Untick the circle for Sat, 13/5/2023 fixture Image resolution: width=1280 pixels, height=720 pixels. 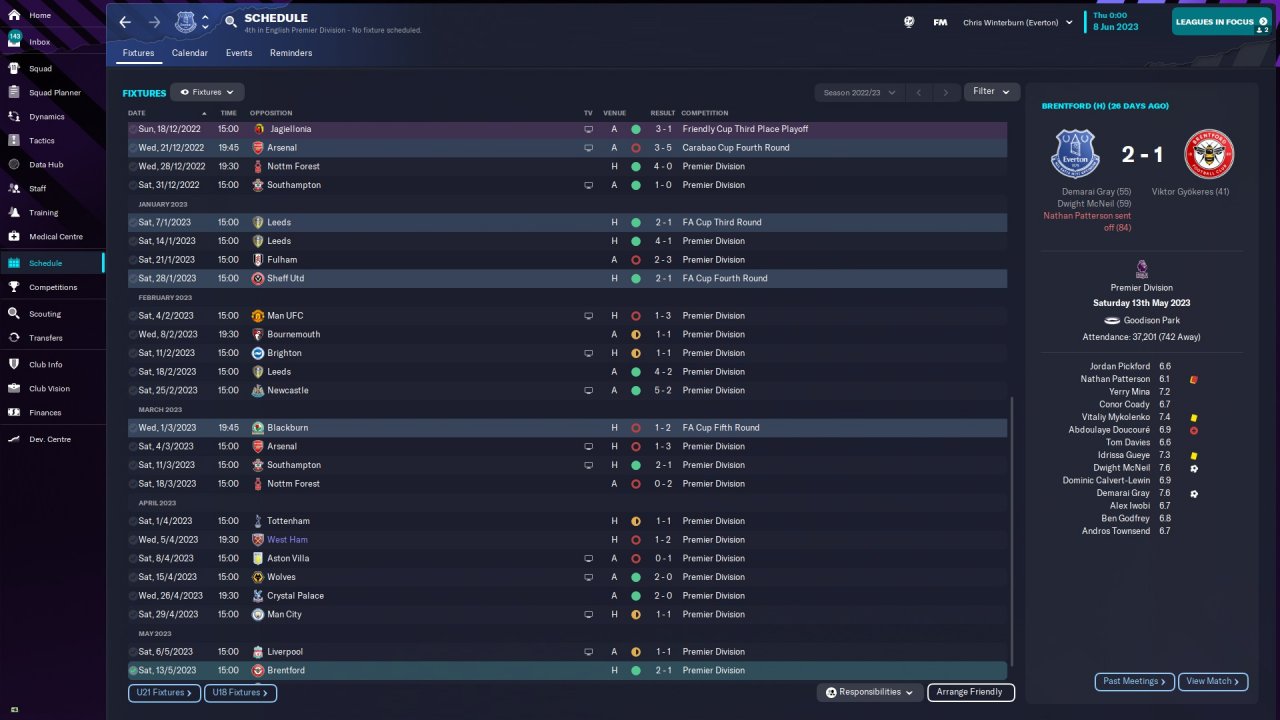pyautogui.click(x=133, y=671)
